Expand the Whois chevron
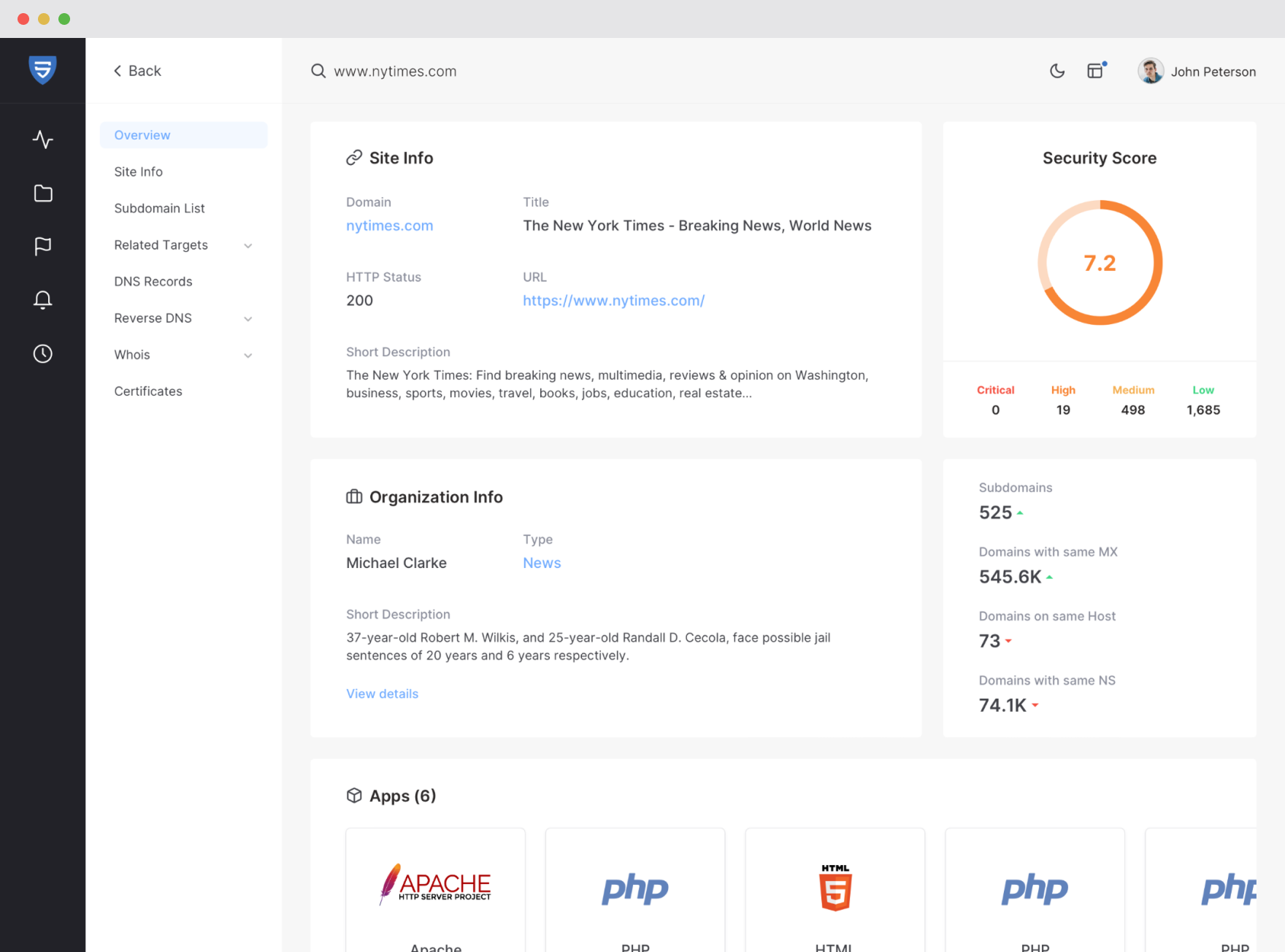This screenshot has height=952, width=1285. [248, 356]
